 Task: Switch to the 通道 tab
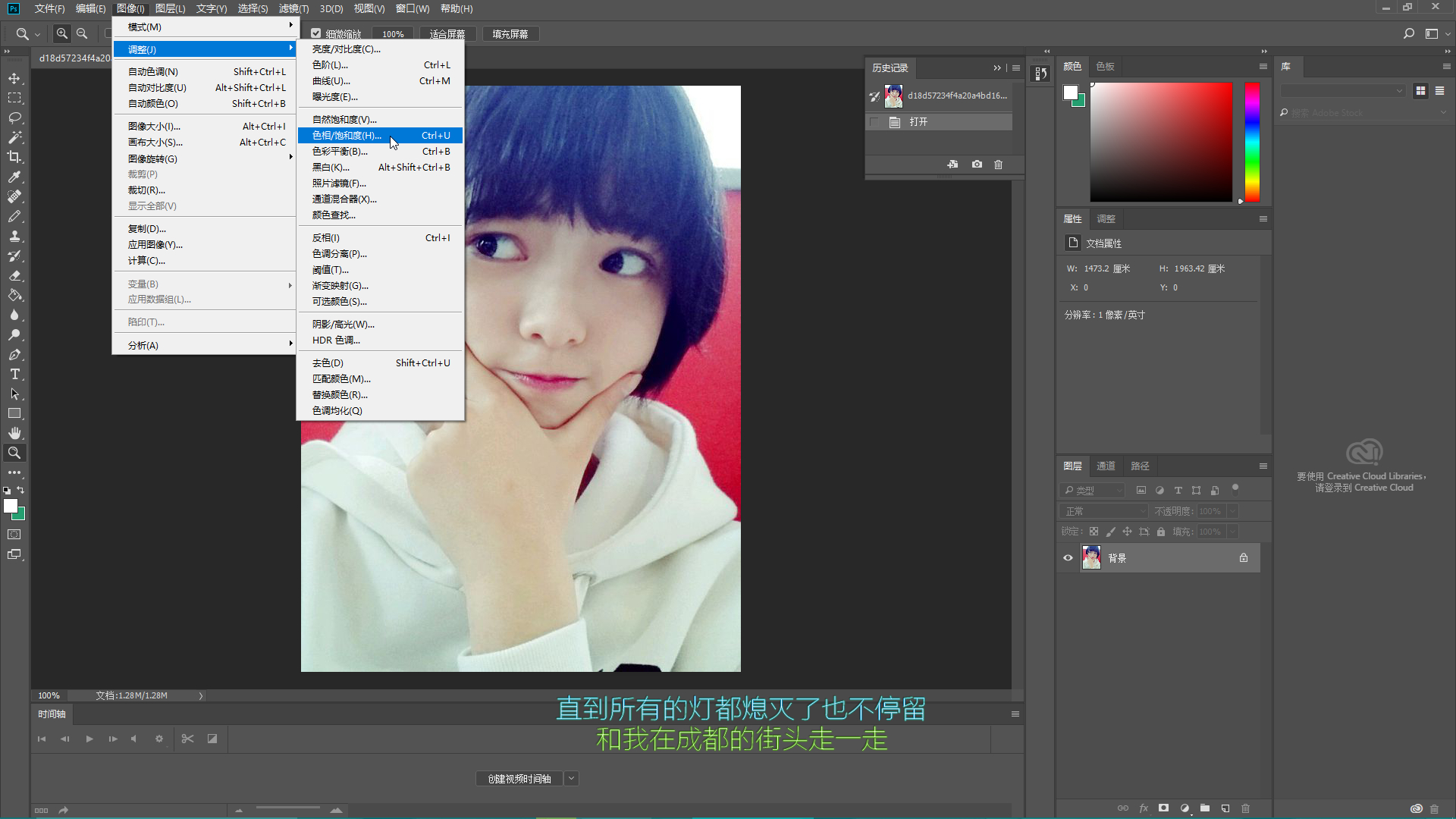point(1106,466)
